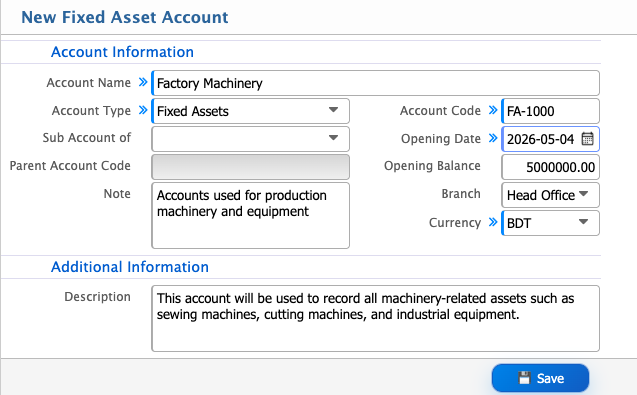Image resolution: width=637 pixels, height=395 pixels.
Task: Click the Opening Balance label
Action: pyautogui.click(x=432, y=166)
